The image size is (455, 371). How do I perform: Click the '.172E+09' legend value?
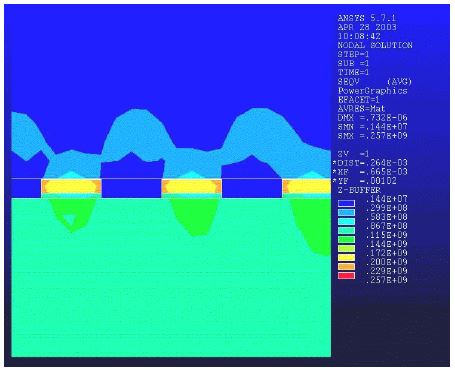(x=386, y=253)
